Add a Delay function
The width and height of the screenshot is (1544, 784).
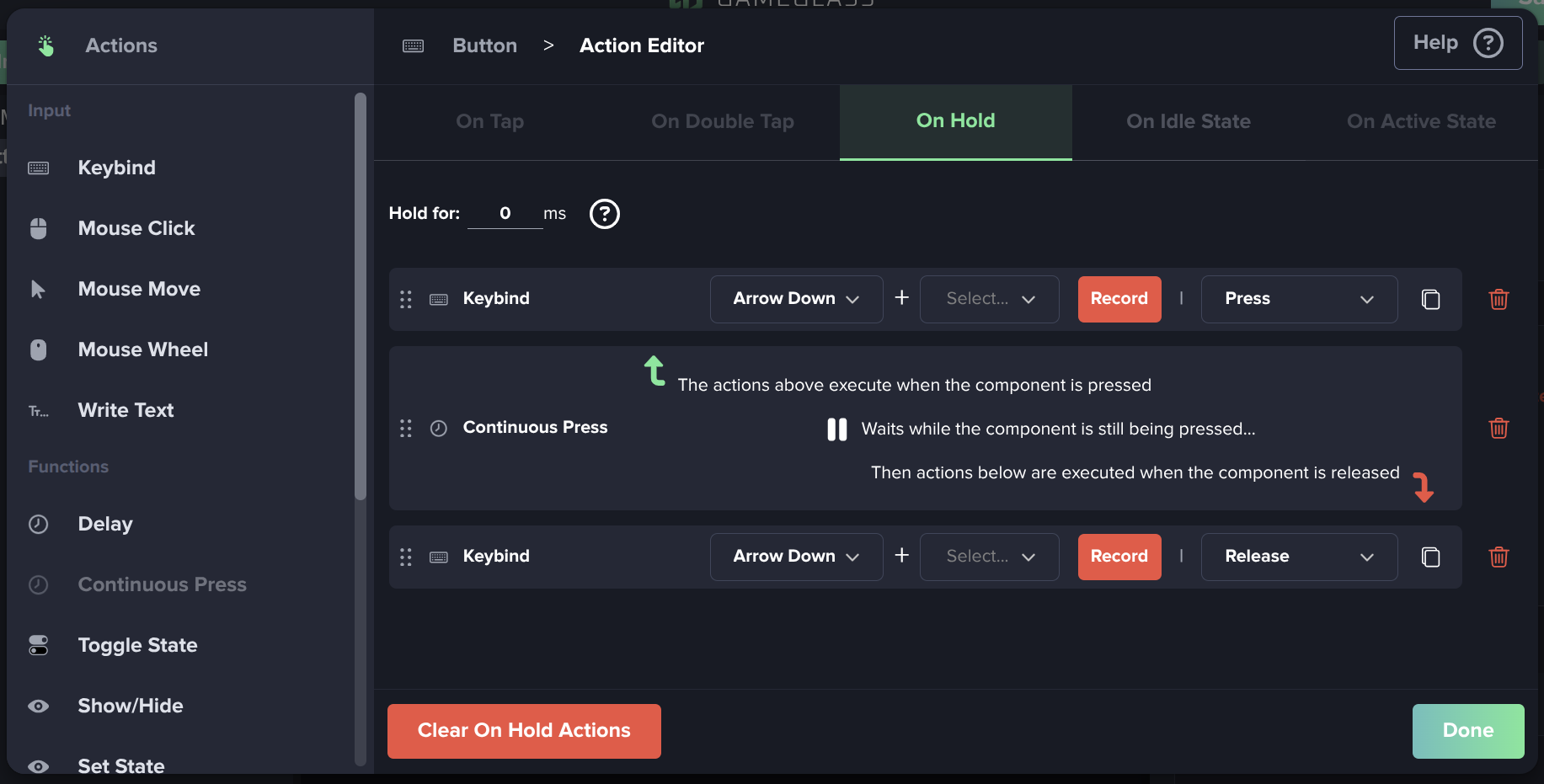click(105, 524)
